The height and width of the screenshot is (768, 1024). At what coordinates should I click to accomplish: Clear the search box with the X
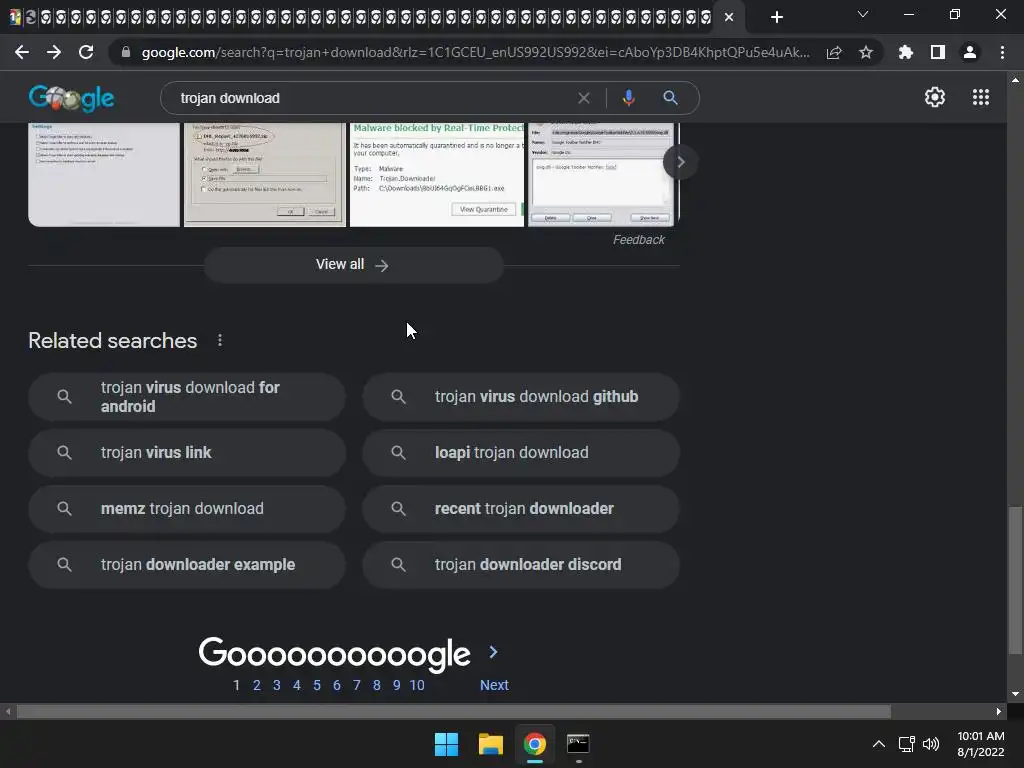(584, 98)
